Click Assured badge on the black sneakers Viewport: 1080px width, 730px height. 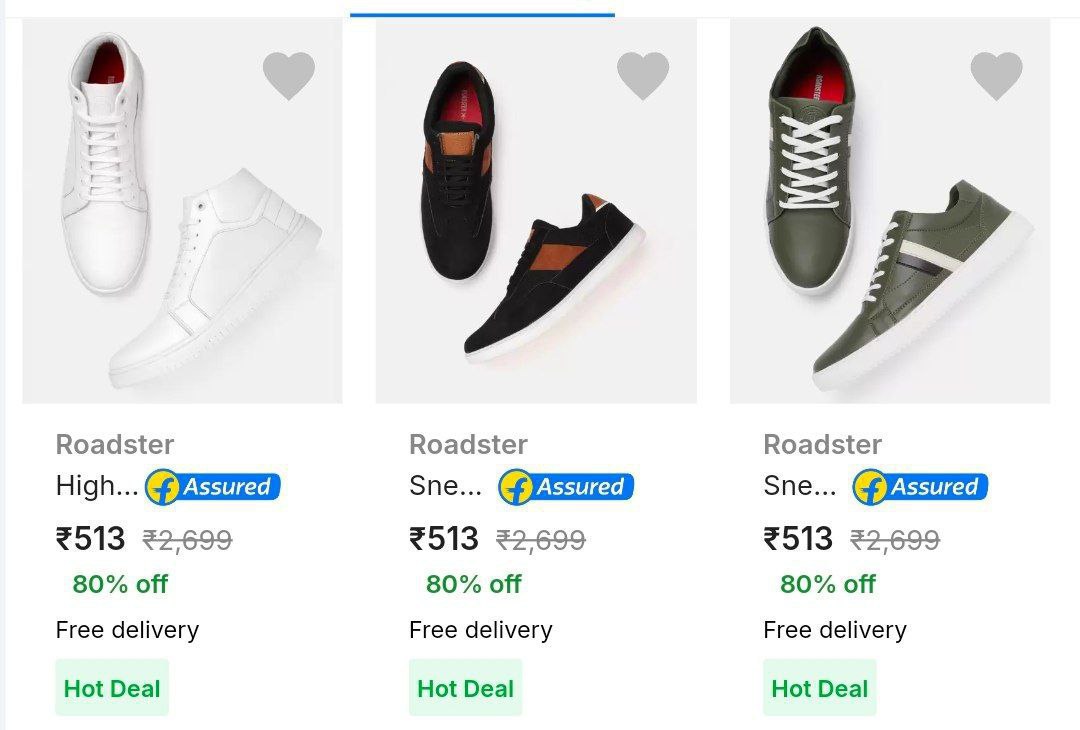pyautogui.click(x=567, y=487)
